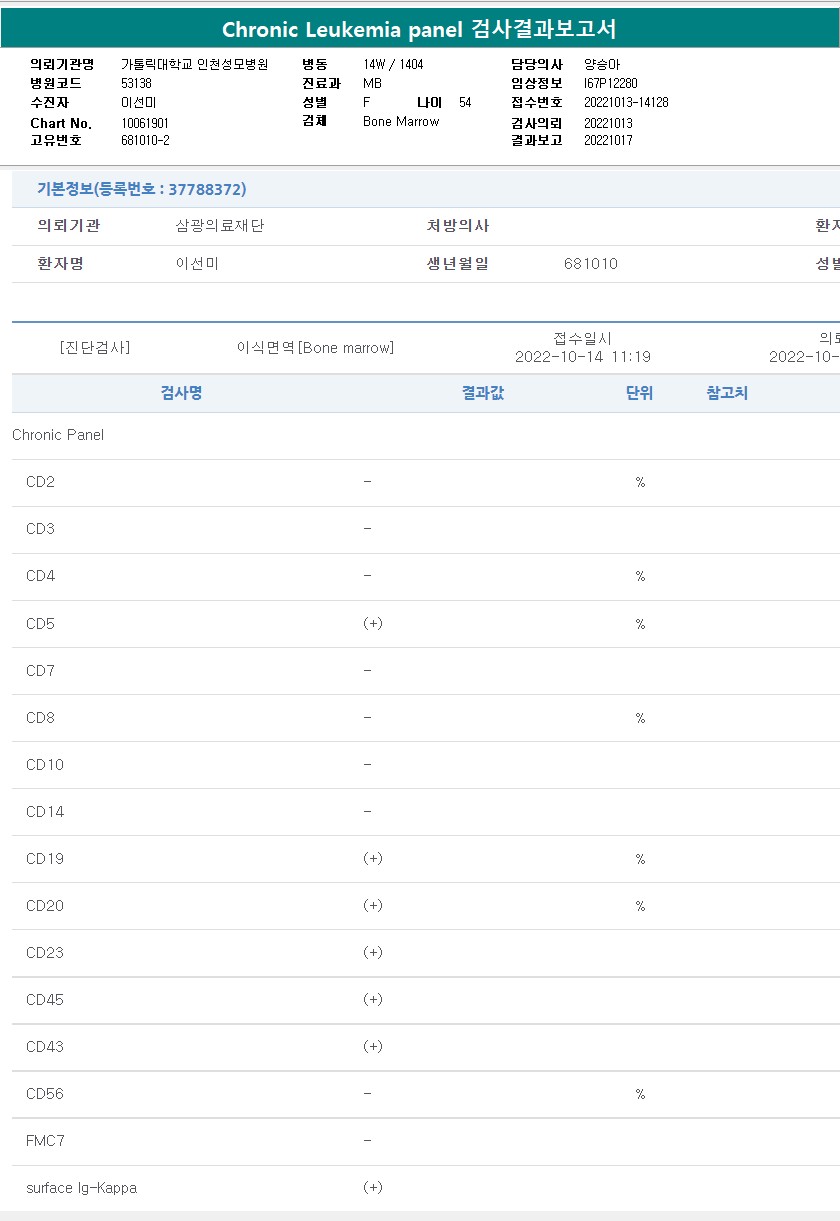Click the 'CD45' test name

tap(45, 1000)
